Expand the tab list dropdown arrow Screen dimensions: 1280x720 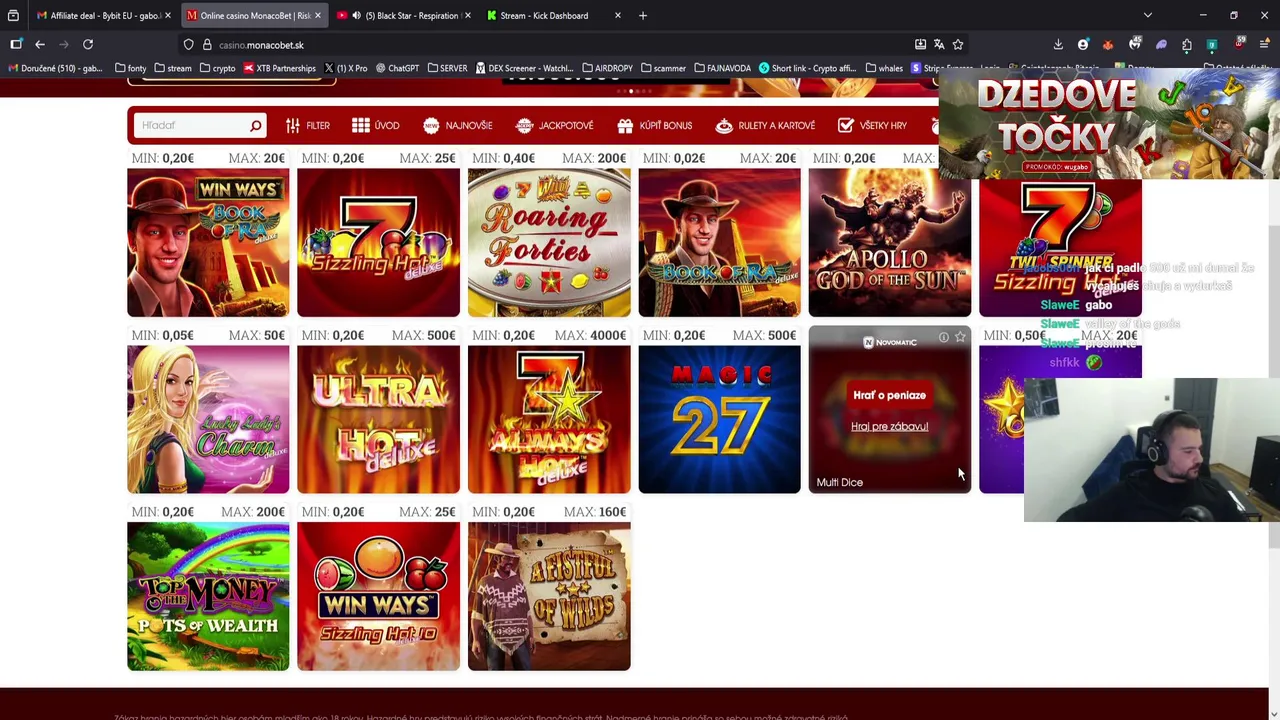1147,15
